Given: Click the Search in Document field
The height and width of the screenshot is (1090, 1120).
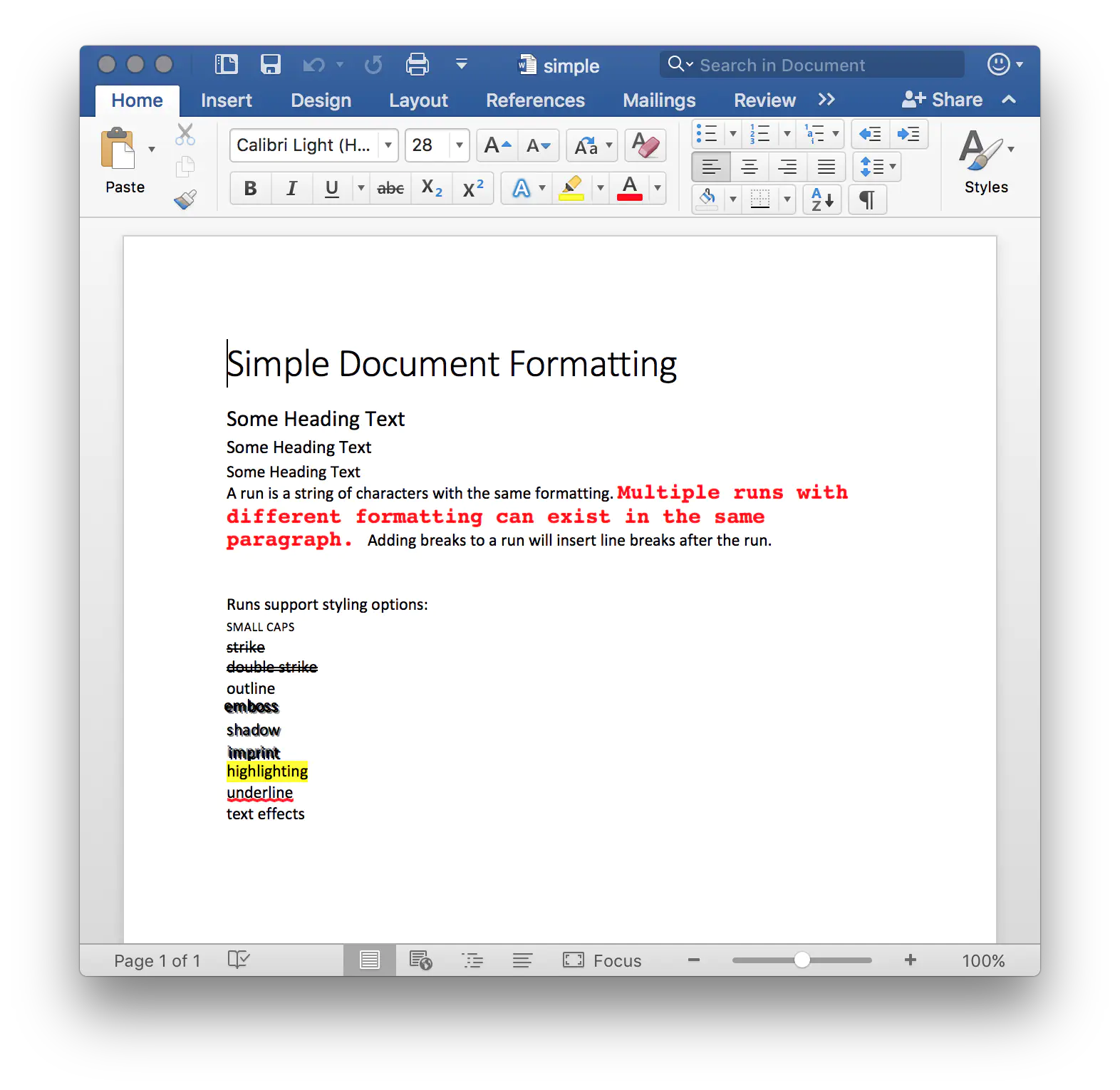Looking at the screenshot, I should (x=812, y=65).
